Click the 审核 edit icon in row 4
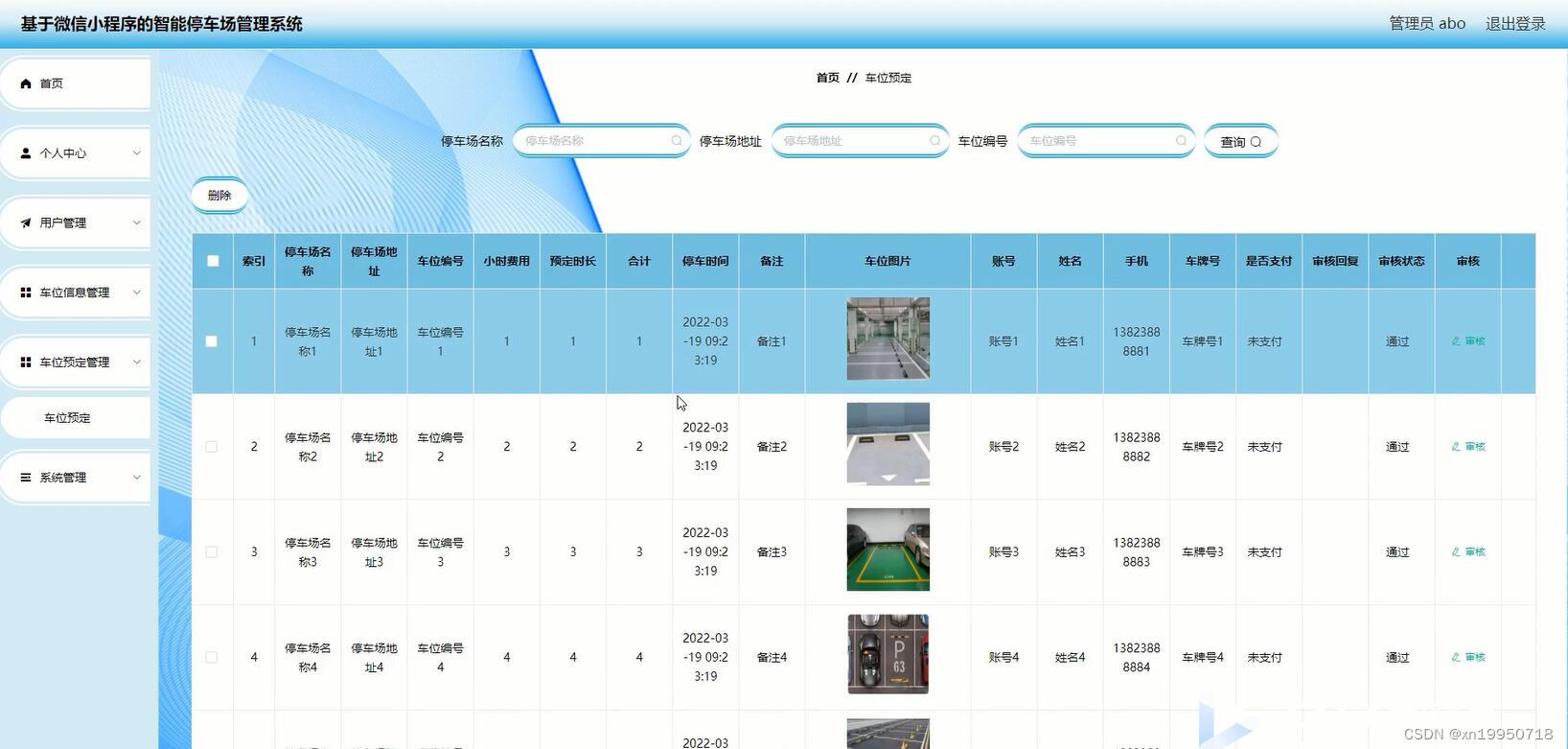Screen dimensions: 1568x749 pyautogui.click(x=1456, y=658)
